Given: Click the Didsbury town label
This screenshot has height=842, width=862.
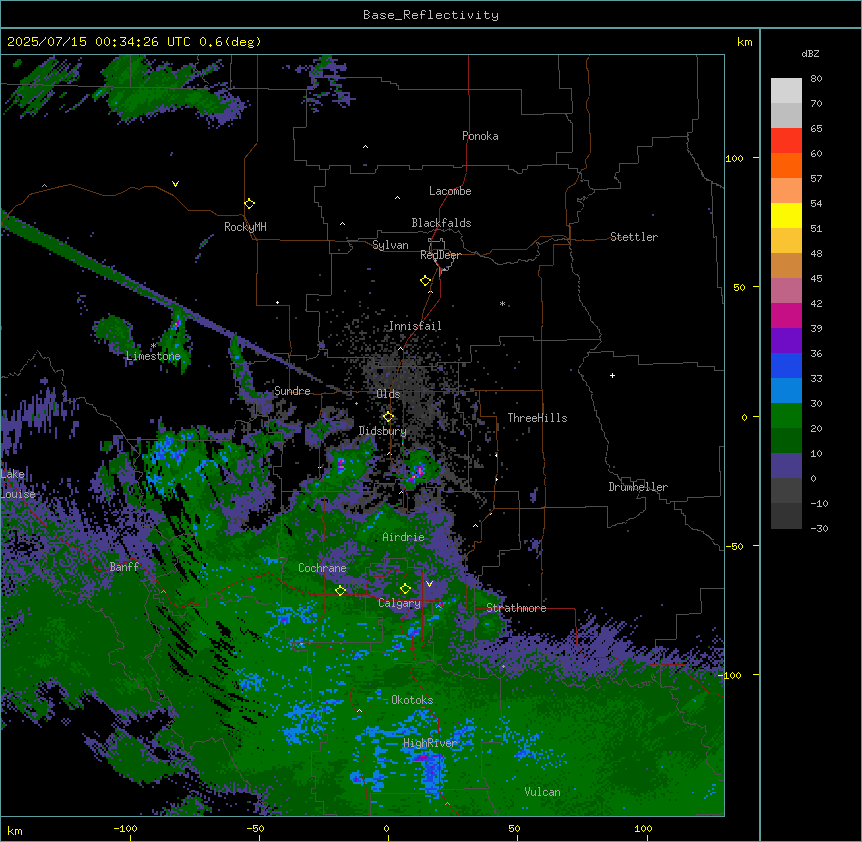Looking at the screenshot, I should point(382,431).
